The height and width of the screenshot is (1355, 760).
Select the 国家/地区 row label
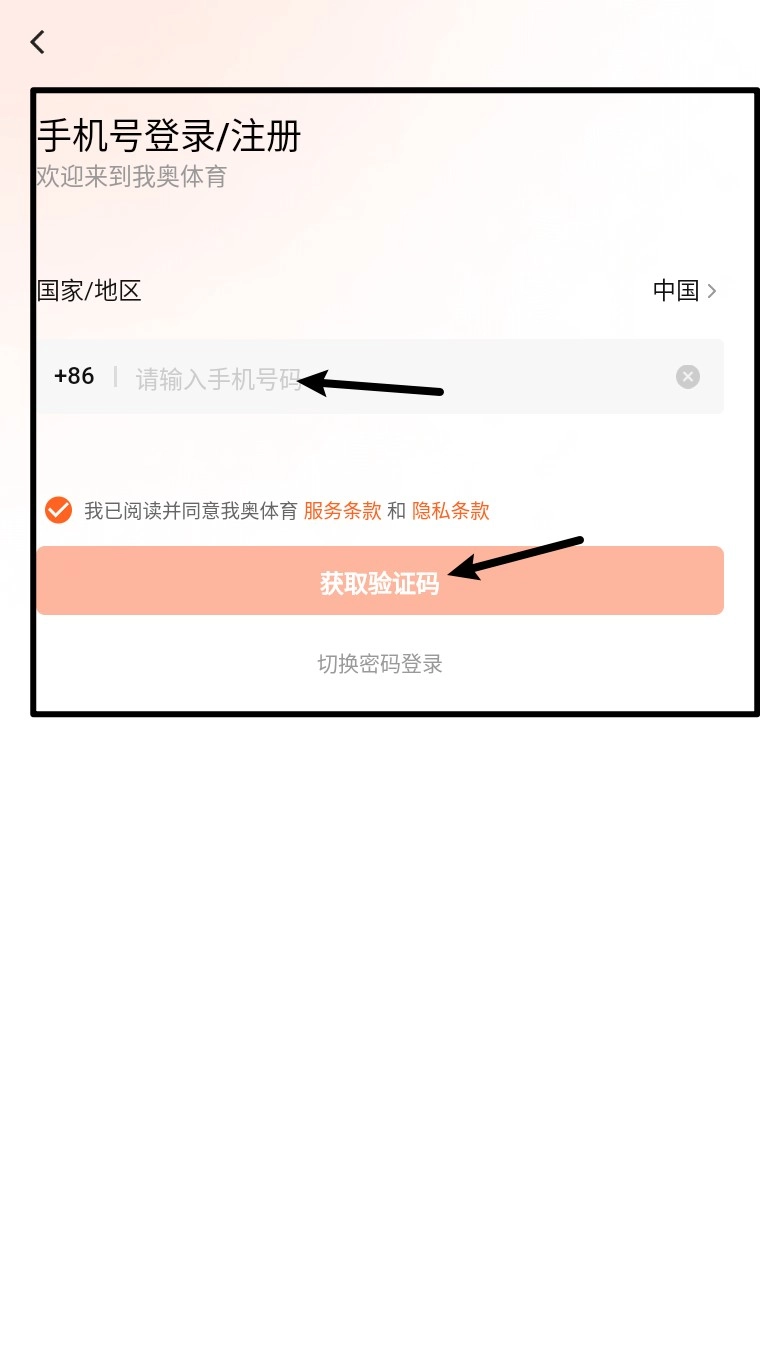[x=89, y=291]
